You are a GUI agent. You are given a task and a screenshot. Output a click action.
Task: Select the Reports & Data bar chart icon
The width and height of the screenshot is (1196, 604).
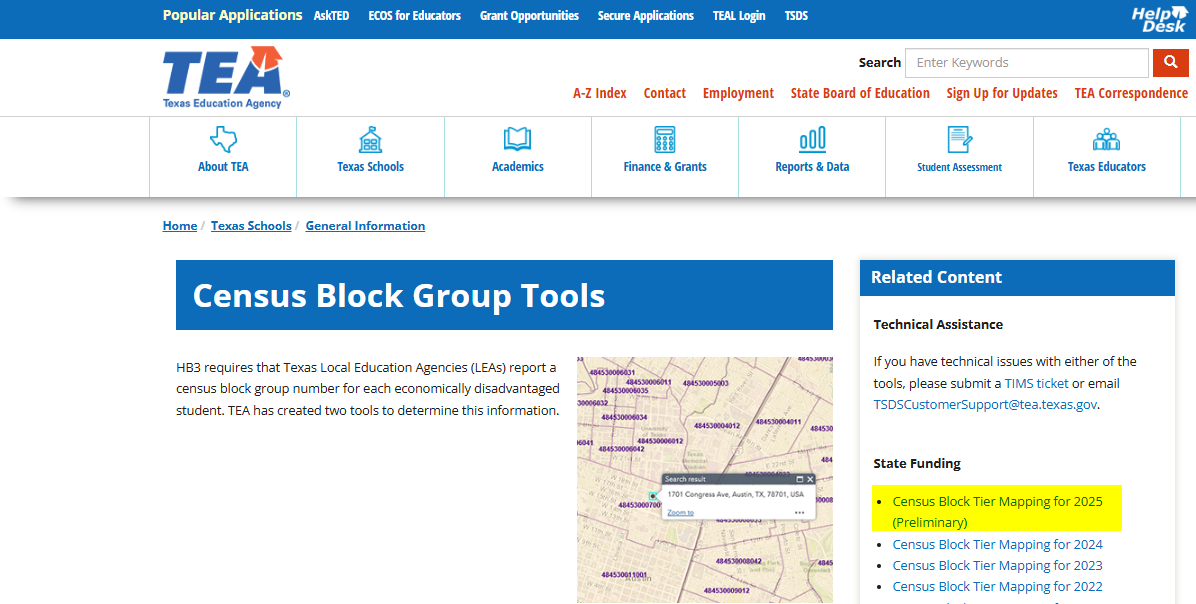[x=811, y=140]
